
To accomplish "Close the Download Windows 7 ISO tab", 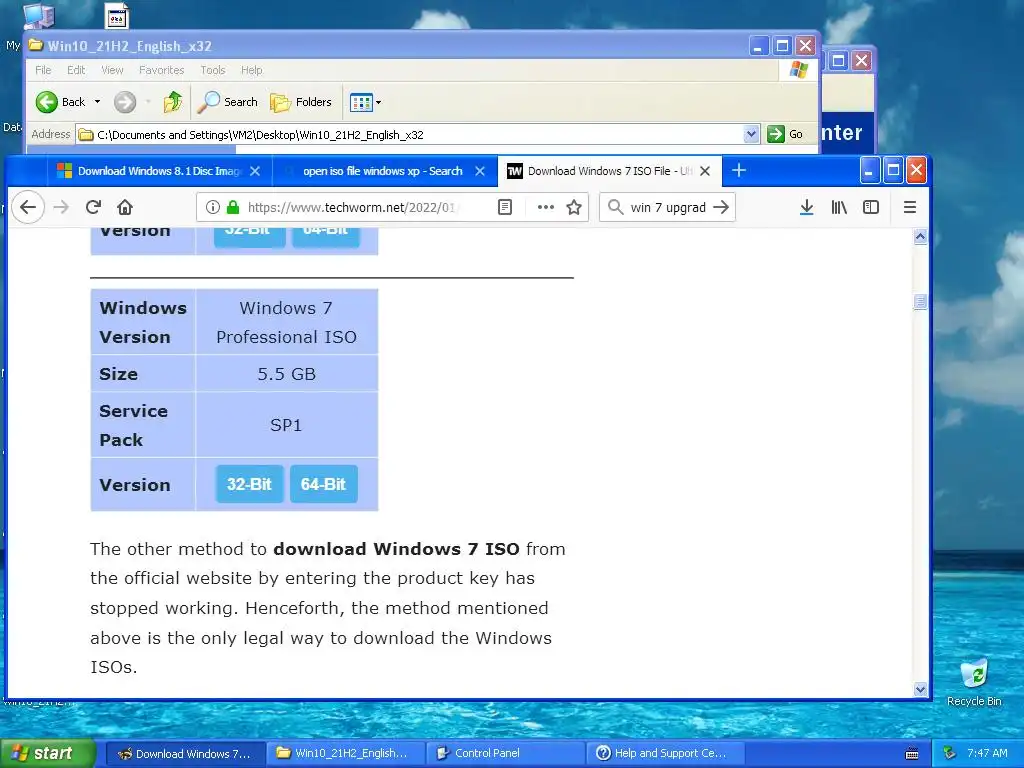I will [x=705, y=171].
